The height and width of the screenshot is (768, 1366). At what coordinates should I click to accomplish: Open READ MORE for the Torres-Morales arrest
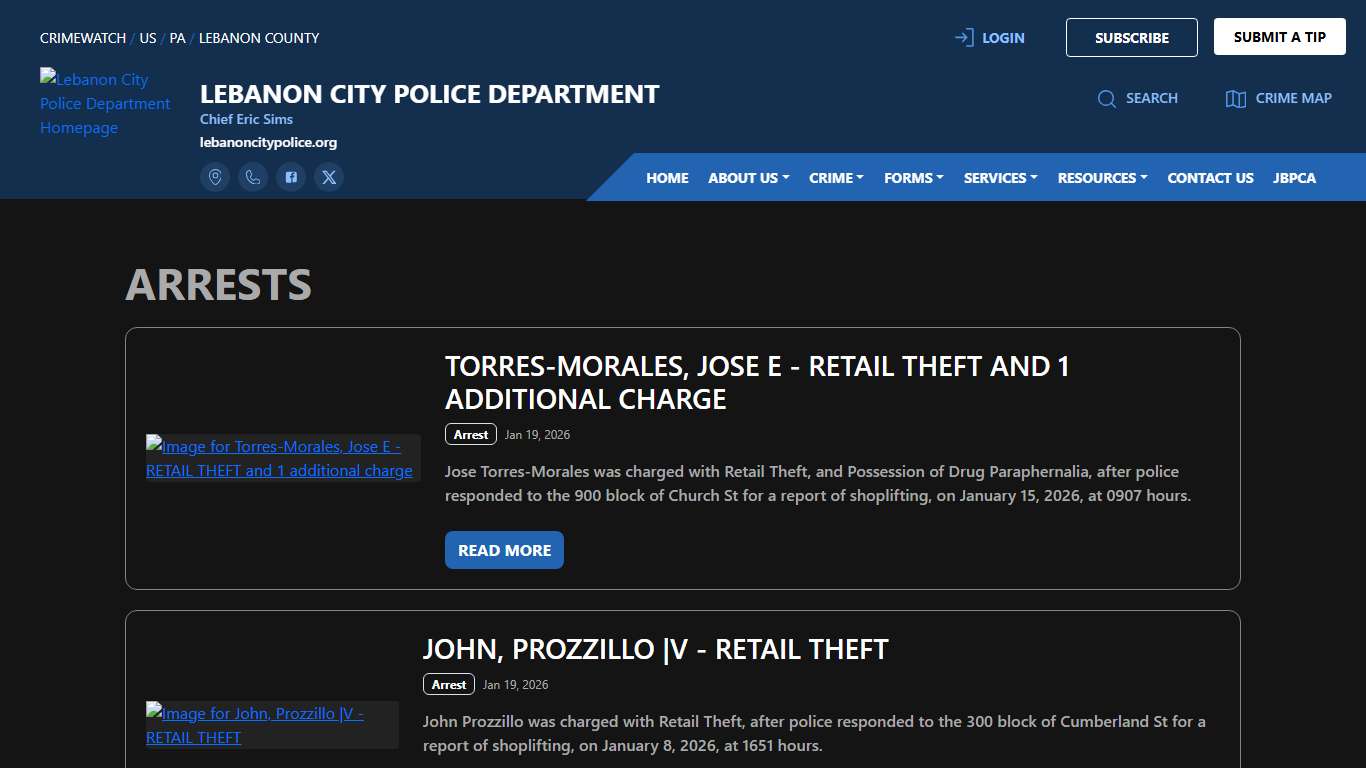(504, 549)
